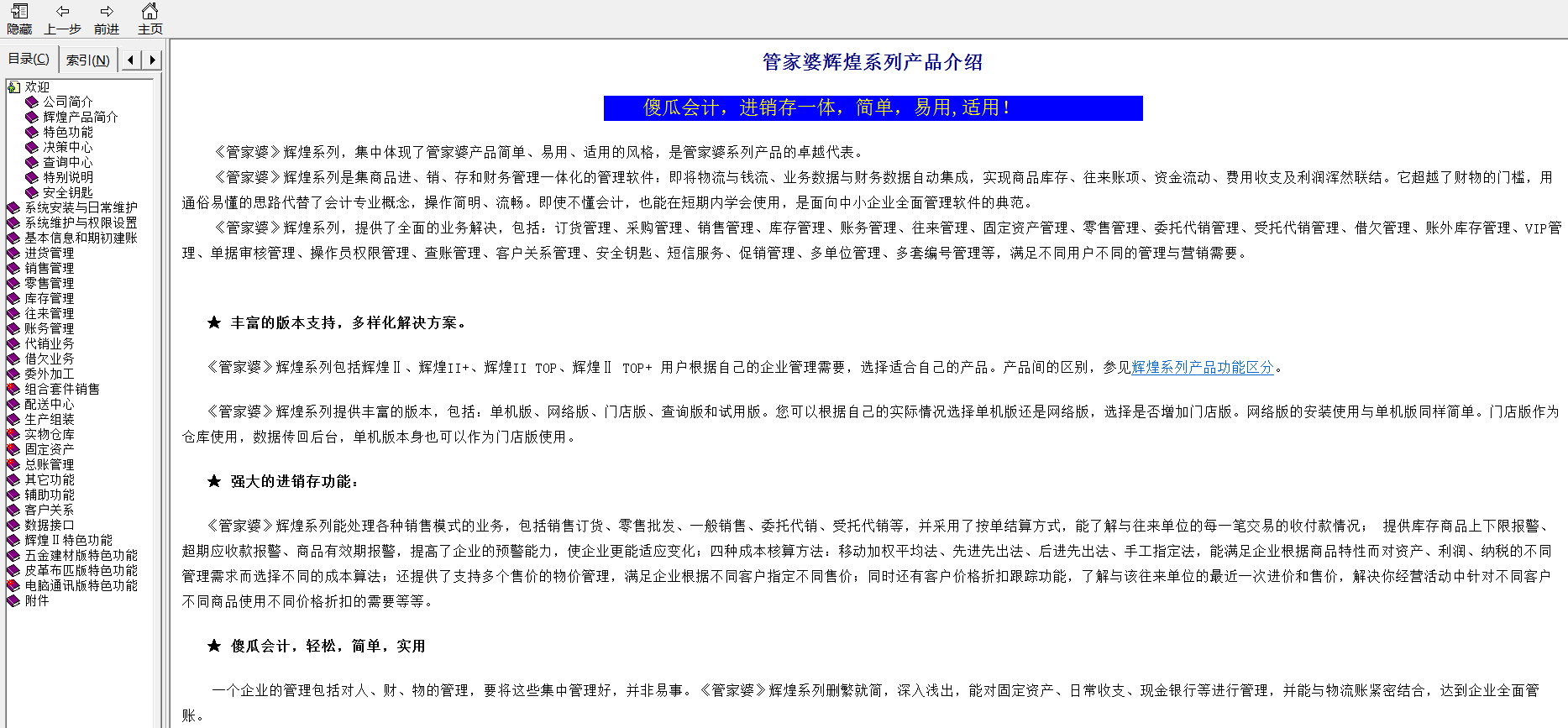Select the 辉煌Ⅱ特色功能 tree entry
Viewport: 1568px width, 728px height.
pyautogui.click(x=68, y=540)
